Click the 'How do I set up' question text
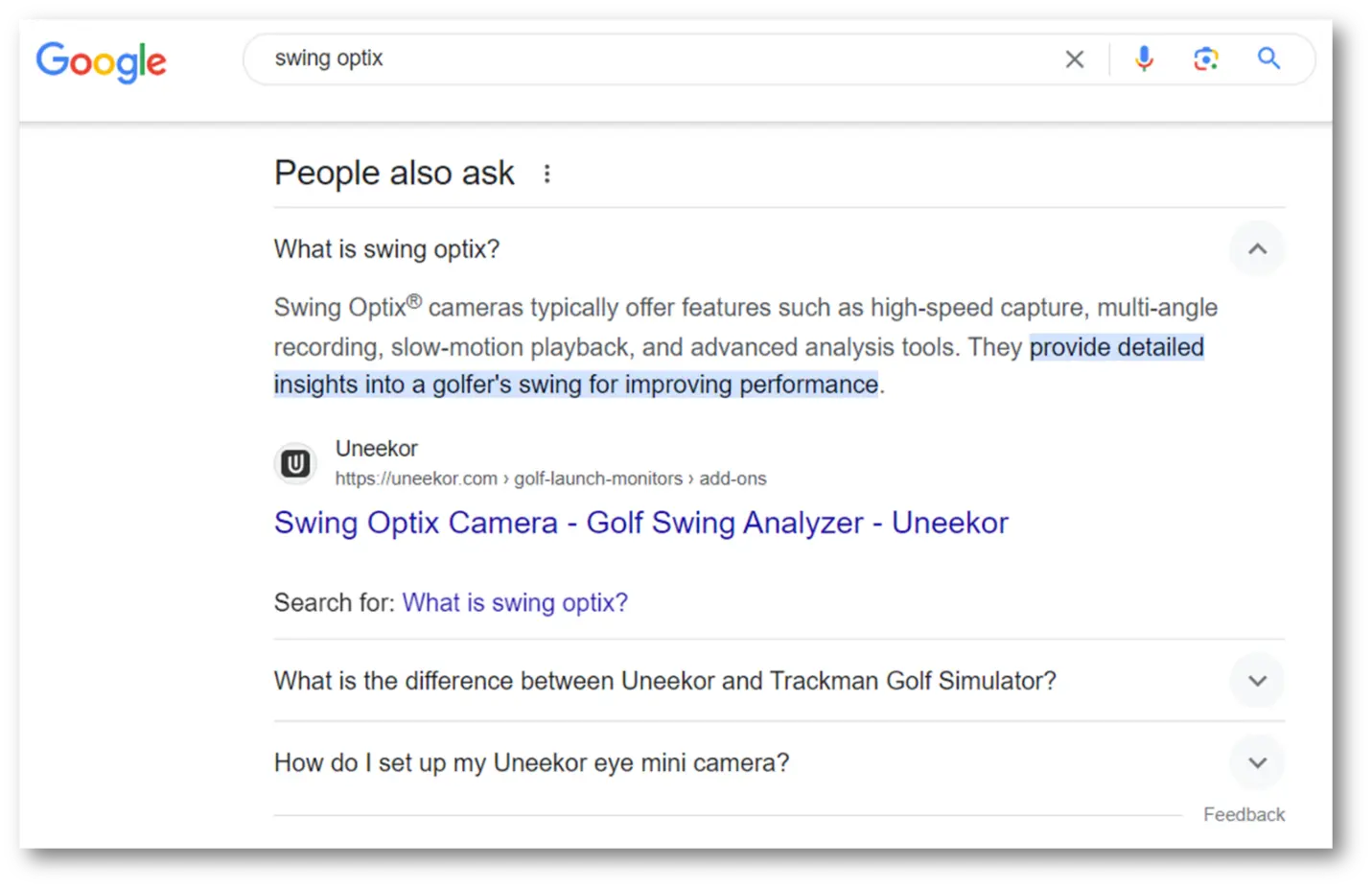The image size is (1372, 888). click(x=531, y=763)
